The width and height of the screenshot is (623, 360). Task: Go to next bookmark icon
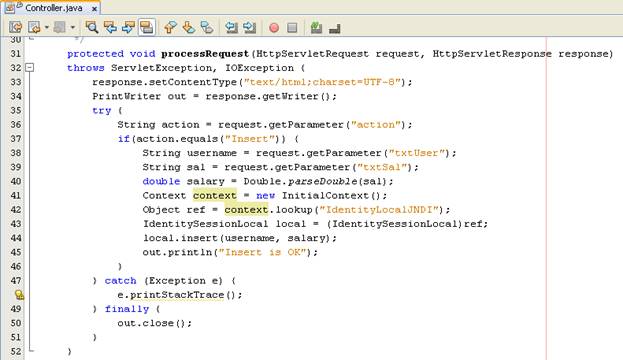(189, 27)
